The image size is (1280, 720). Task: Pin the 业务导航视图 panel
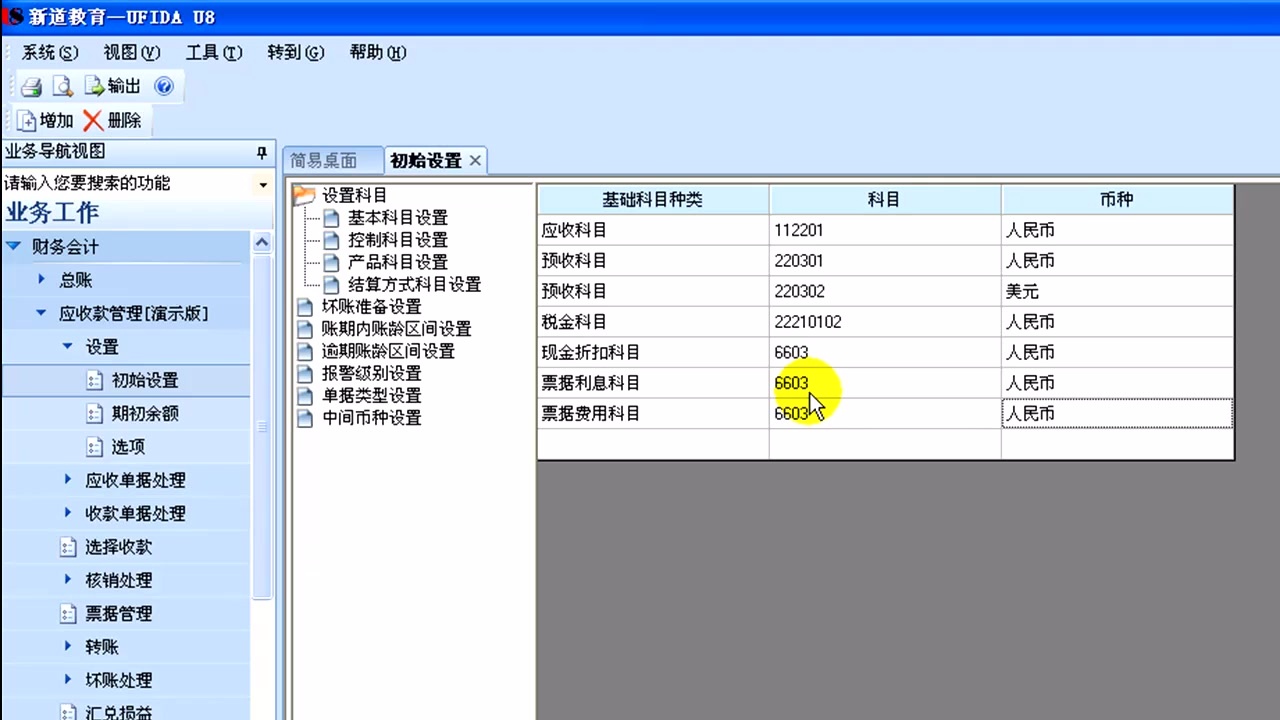tap(262, 153)
